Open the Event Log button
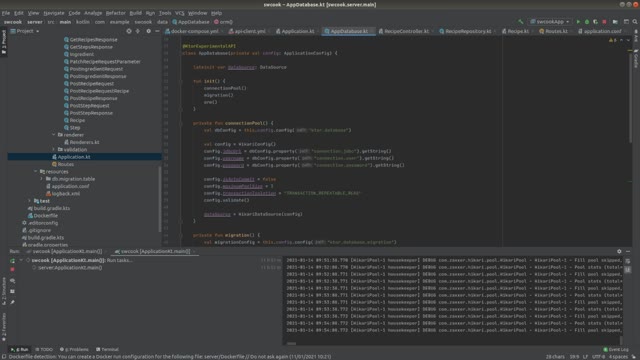Screen dimensions: 640x360 pos(616,349)
